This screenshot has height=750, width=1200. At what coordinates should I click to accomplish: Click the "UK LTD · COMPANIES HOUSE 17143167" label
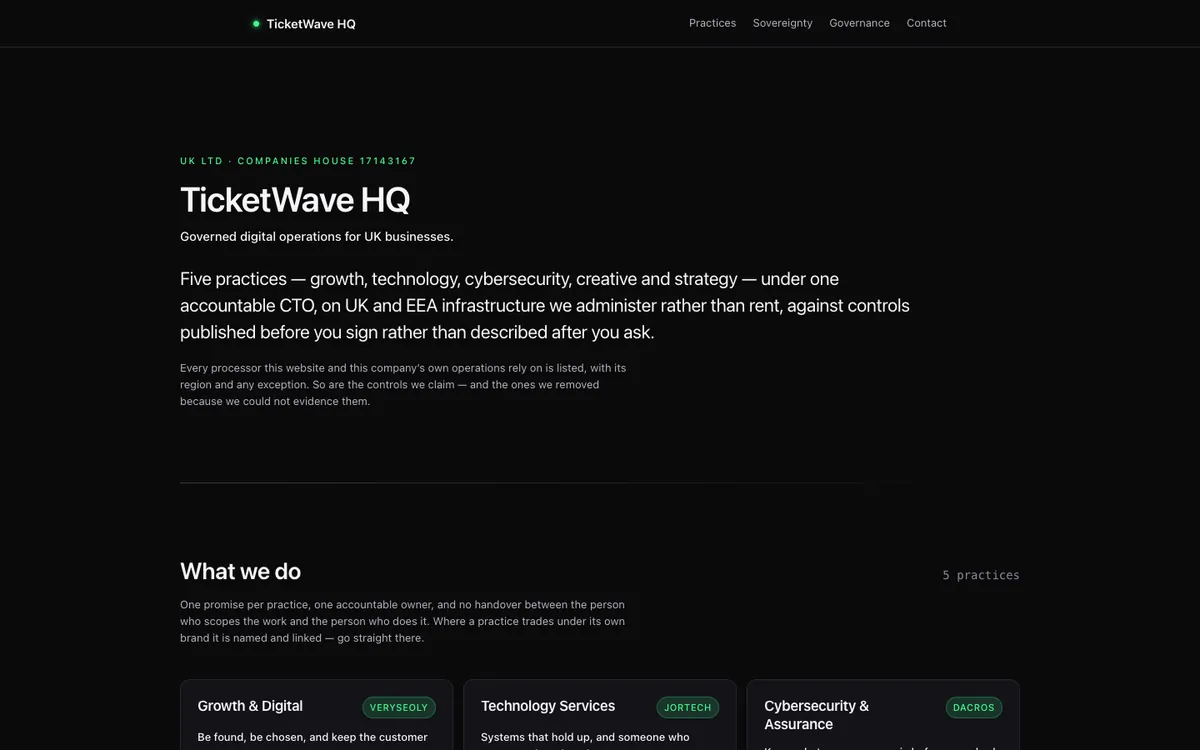point(298,161)
